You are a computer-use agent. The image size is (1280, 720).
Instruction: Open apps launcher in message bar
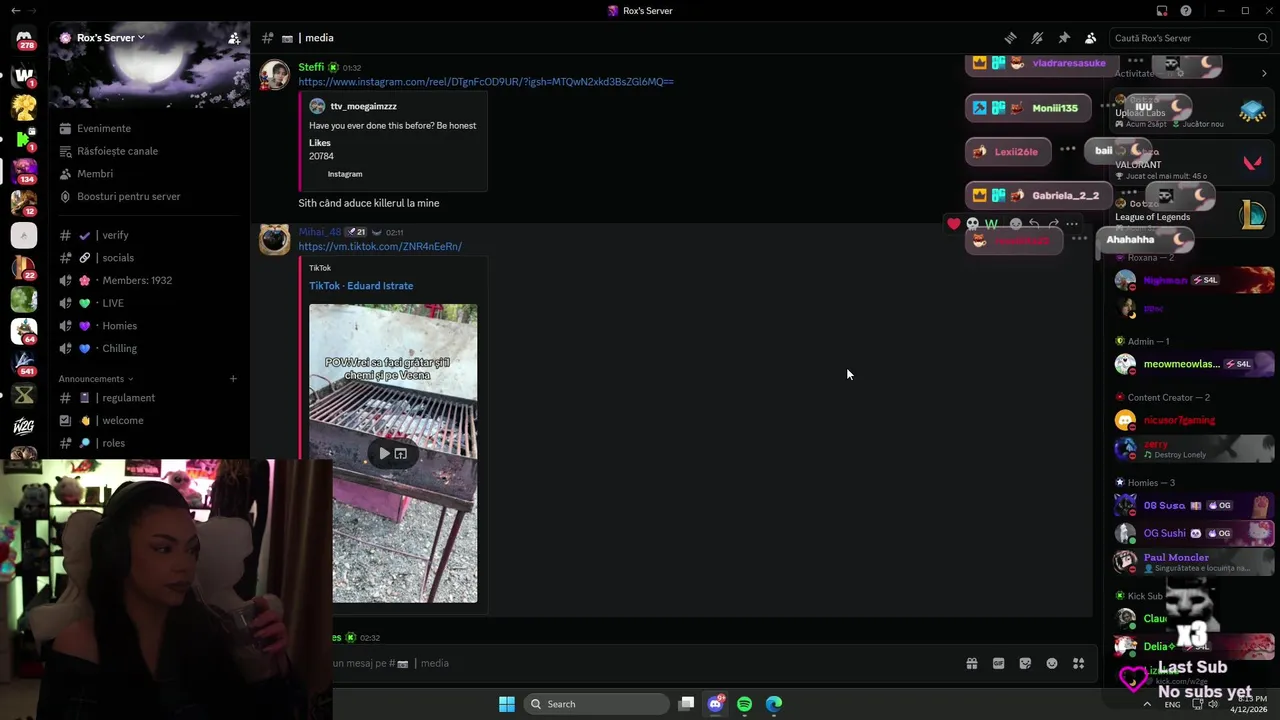click(1079, 663)
